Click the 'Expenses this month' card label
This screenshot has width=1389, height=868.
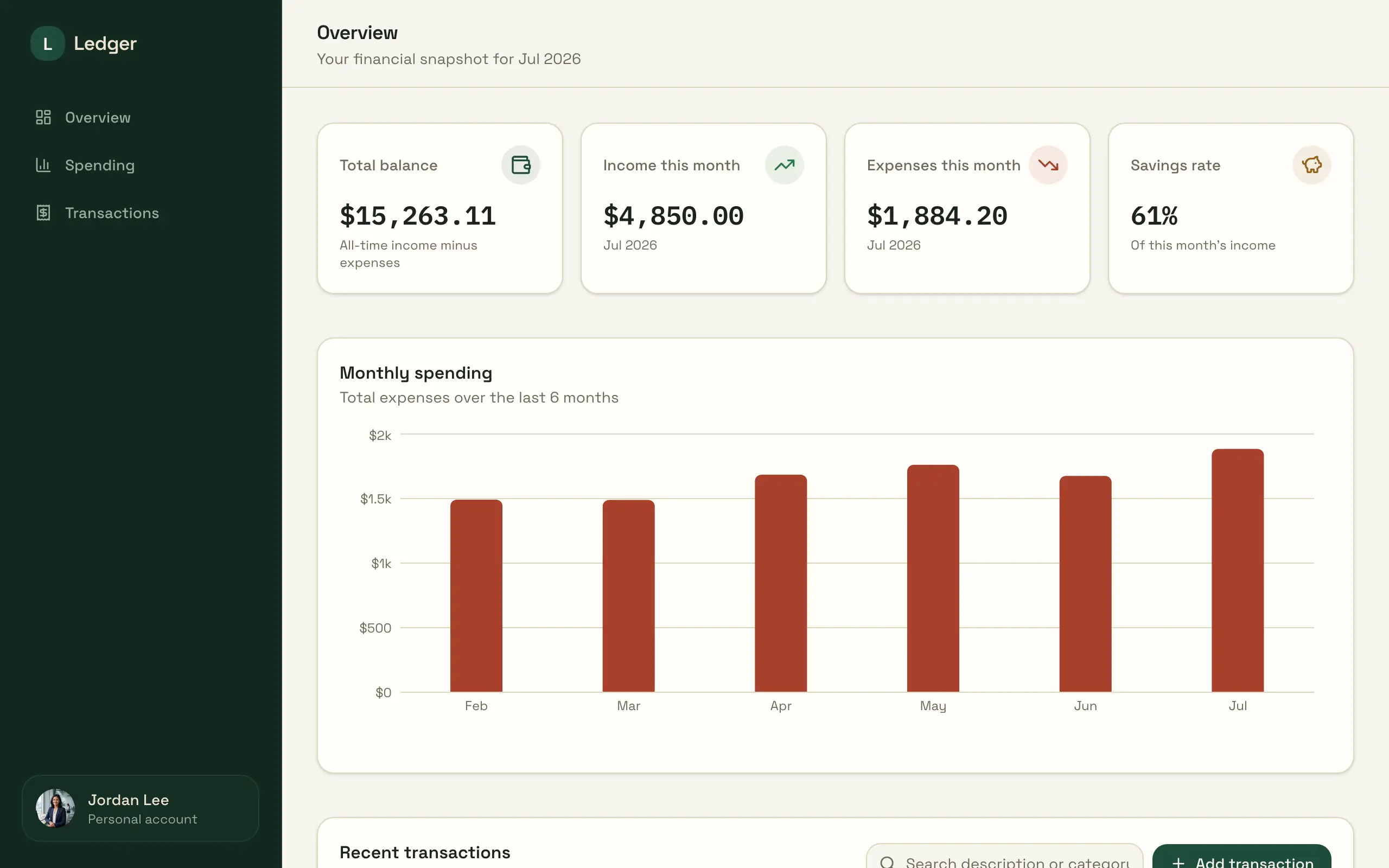(944, 165)
